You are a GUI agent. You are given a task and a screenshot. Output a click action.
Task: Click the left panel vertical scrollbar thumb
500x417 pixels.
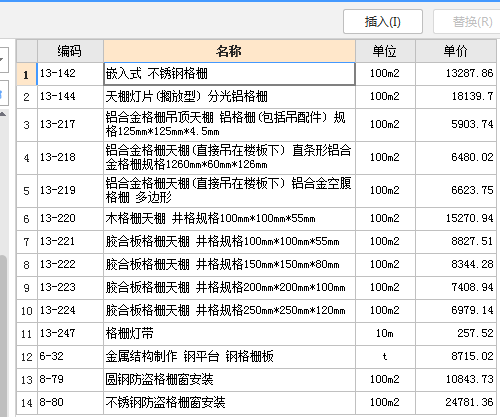pos(3,336)
